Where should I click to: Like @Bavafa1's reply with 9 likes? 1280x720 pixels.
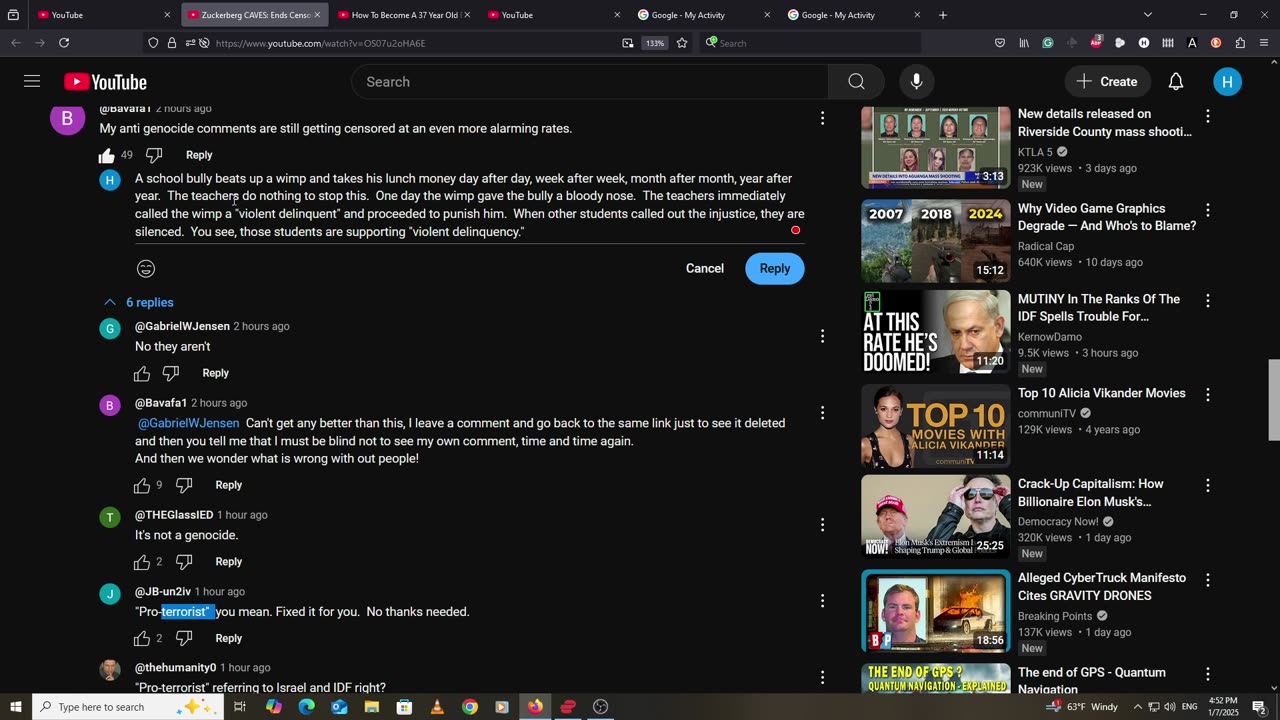[x=142, y=485]
